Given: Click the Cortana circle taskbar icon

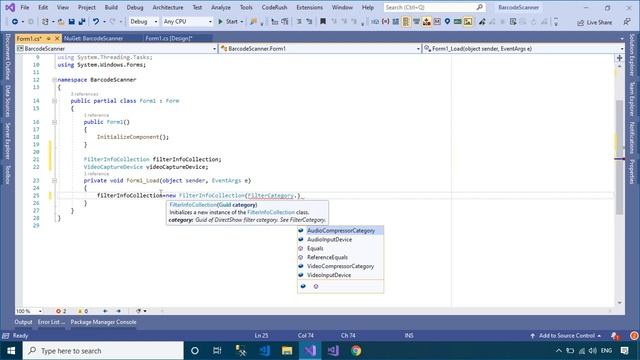Looking at the screenshot, I should coord(195,351).
